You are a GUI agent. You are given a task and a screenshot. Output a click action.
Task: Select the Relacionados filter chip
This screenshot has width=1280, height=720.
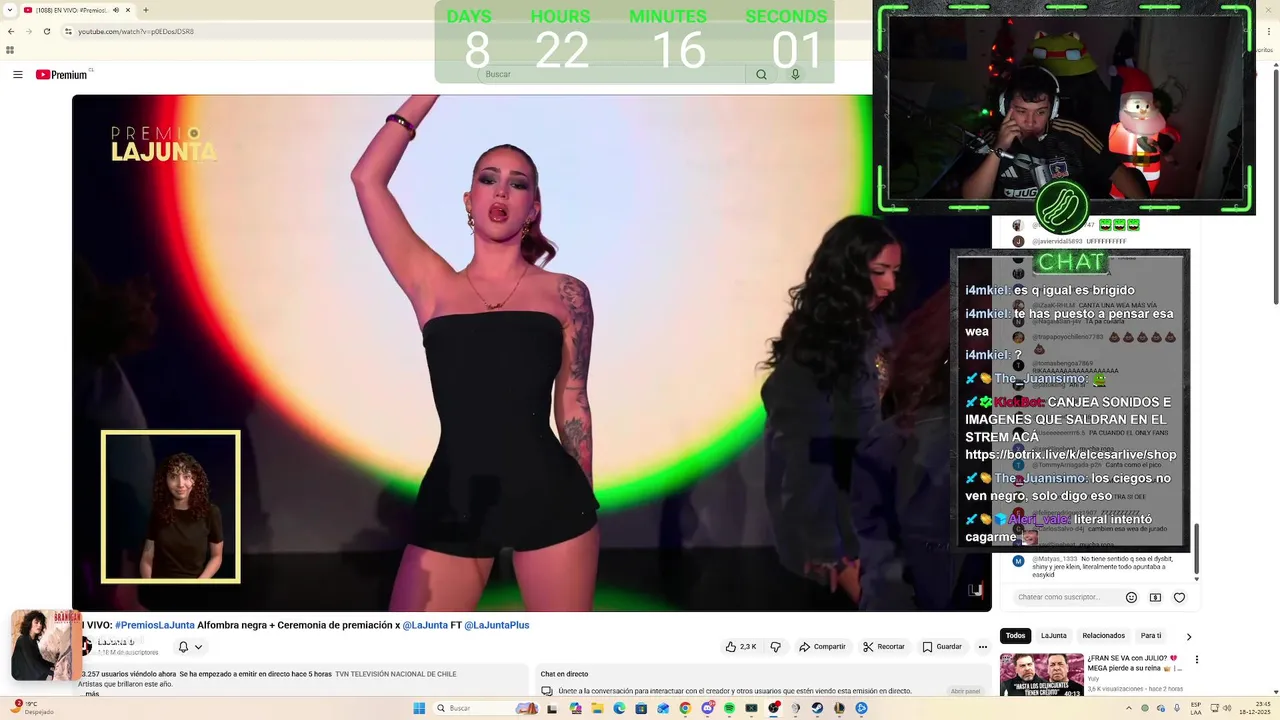1103,636
